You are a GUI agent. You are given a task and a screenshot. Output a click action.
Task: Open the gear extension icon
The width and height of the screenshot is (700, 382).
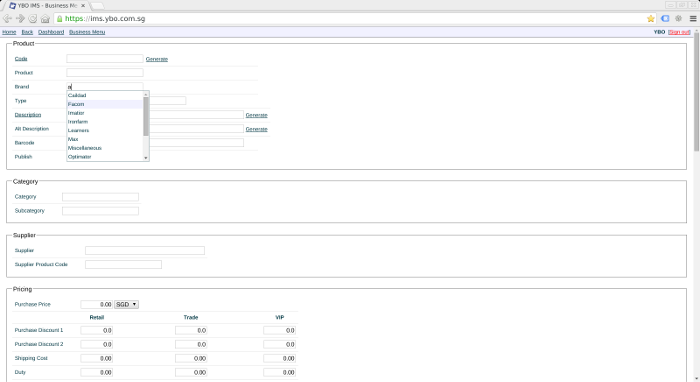point(679,19)
